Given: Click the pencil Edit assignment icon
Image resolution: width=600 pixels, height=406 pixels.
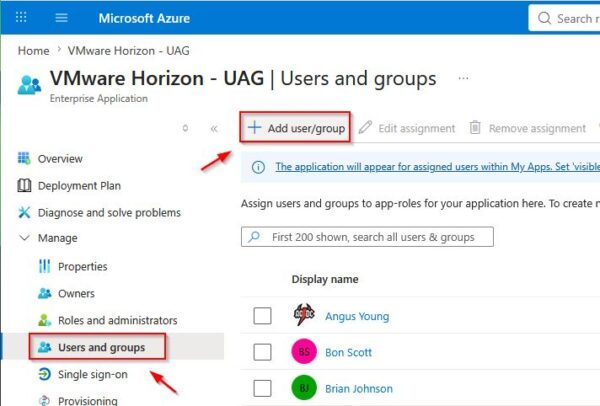Looking at the screenshot, I should (365, 127).
